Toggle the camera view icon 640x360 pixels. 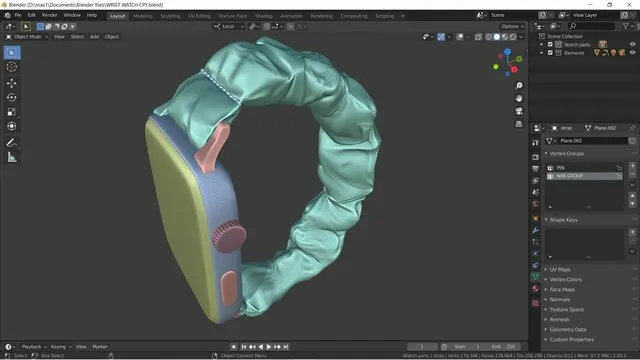click(519, 111)
